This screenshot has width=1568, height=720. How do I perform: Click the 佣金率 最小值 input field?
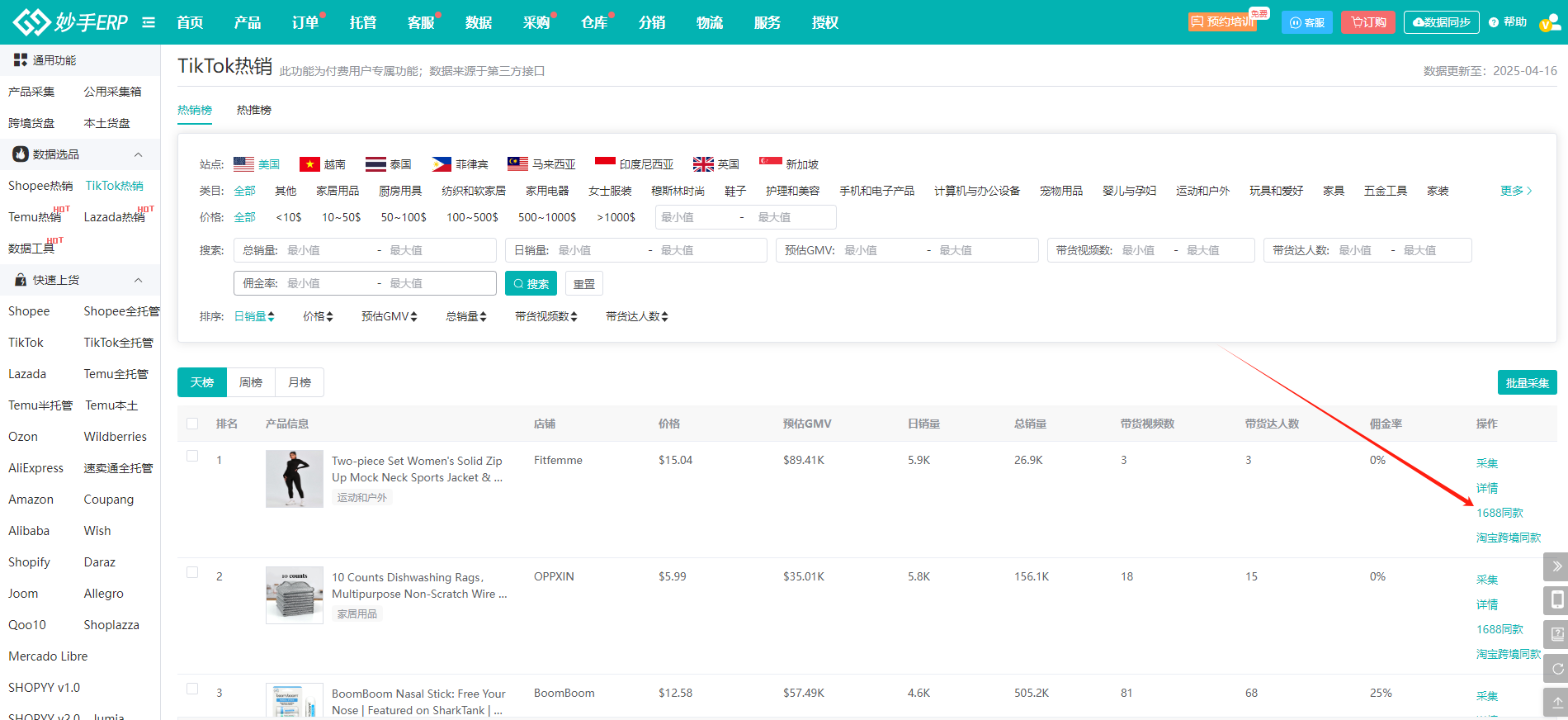click(x=327, y=283)
